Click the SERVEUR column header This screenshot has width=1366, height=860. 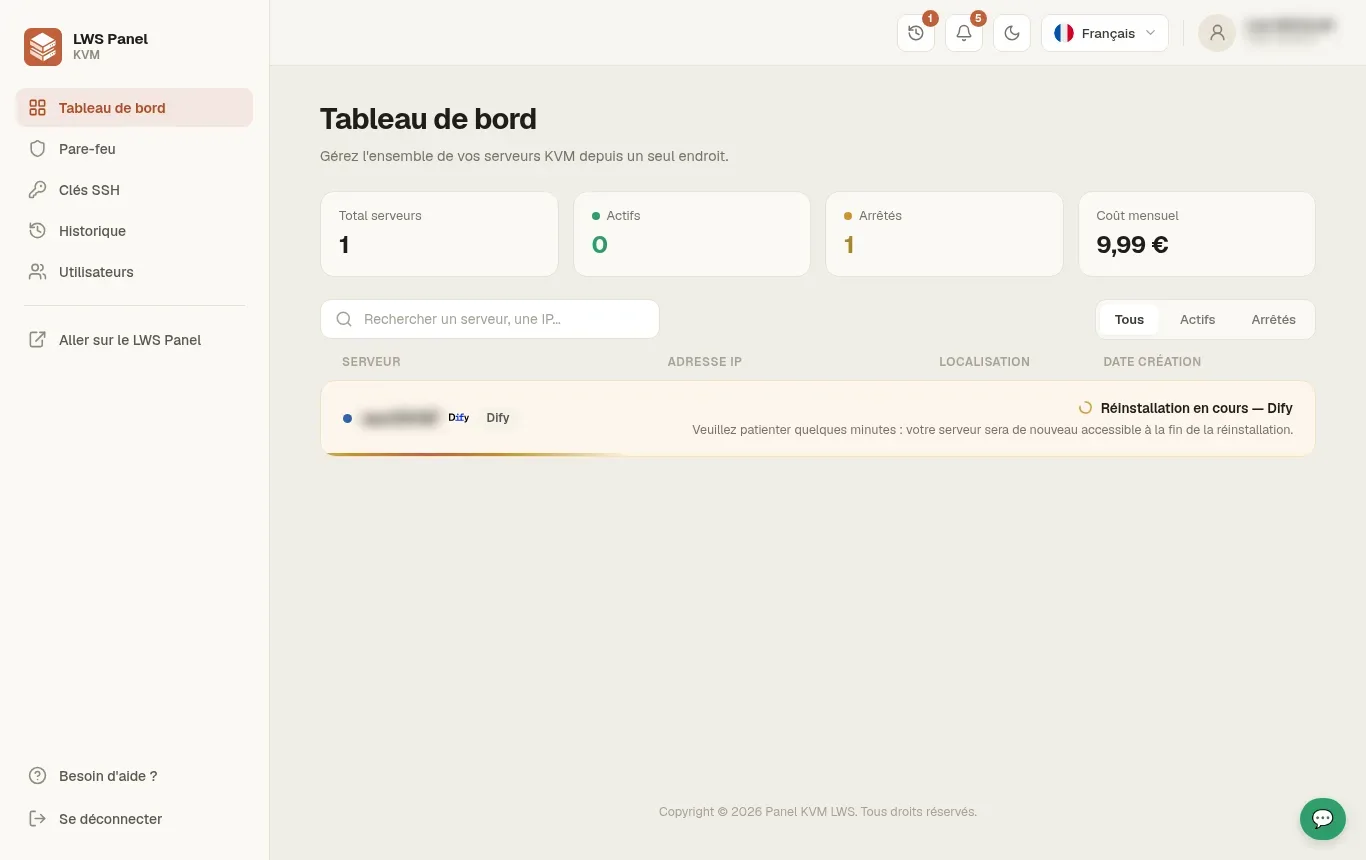coord(371,362)
